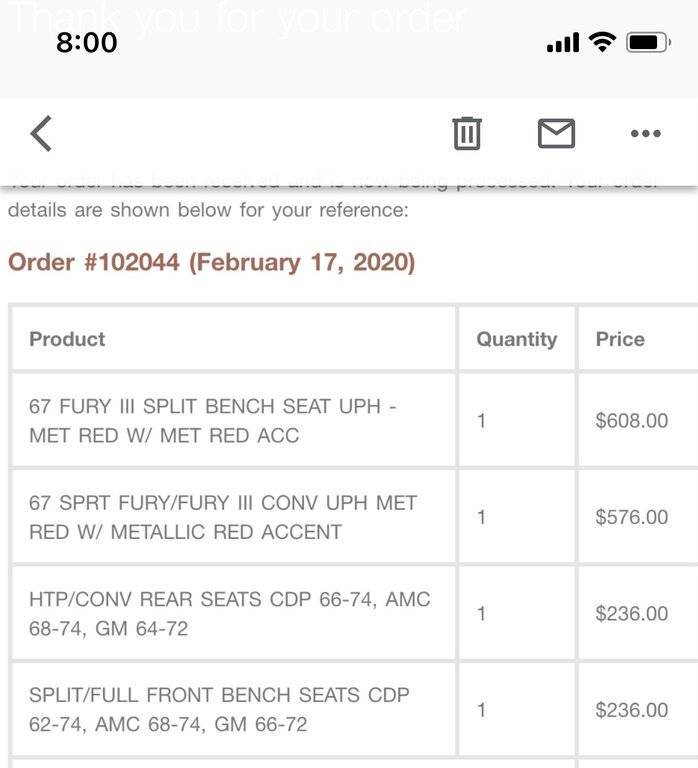Select HTP/CONV Rear Seats CDP product
Screen dimensions: 698x768
[229, 614]
